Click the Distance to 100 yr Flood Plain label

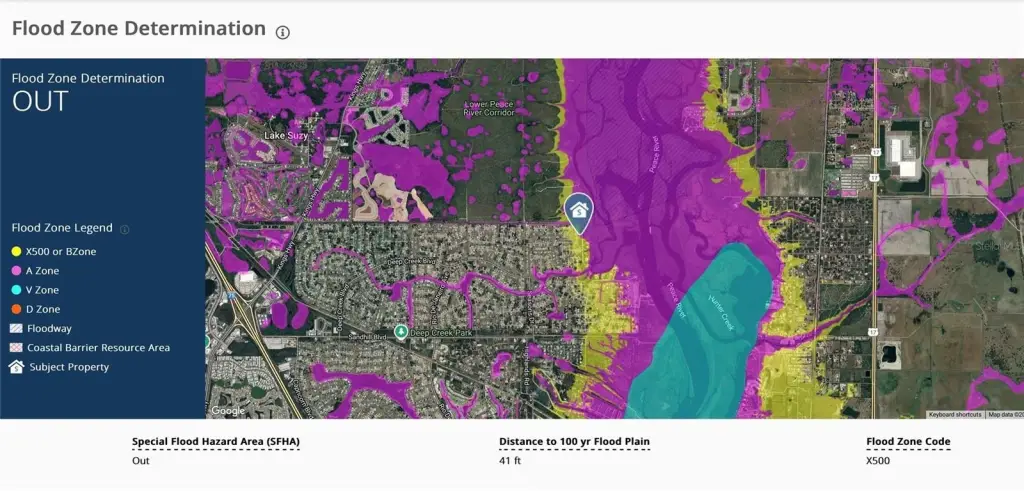(567, 441)
